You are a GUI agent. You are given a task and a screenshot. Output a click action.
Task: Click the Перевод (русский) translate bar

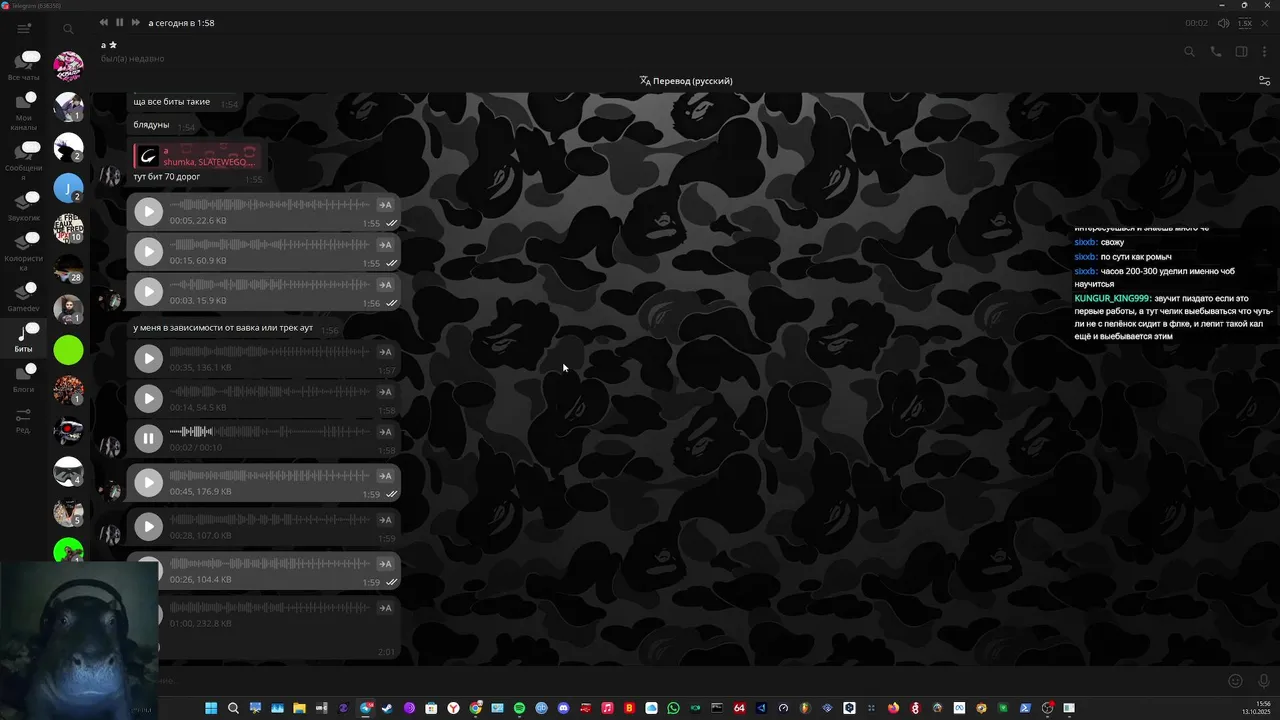coord(686,81)
